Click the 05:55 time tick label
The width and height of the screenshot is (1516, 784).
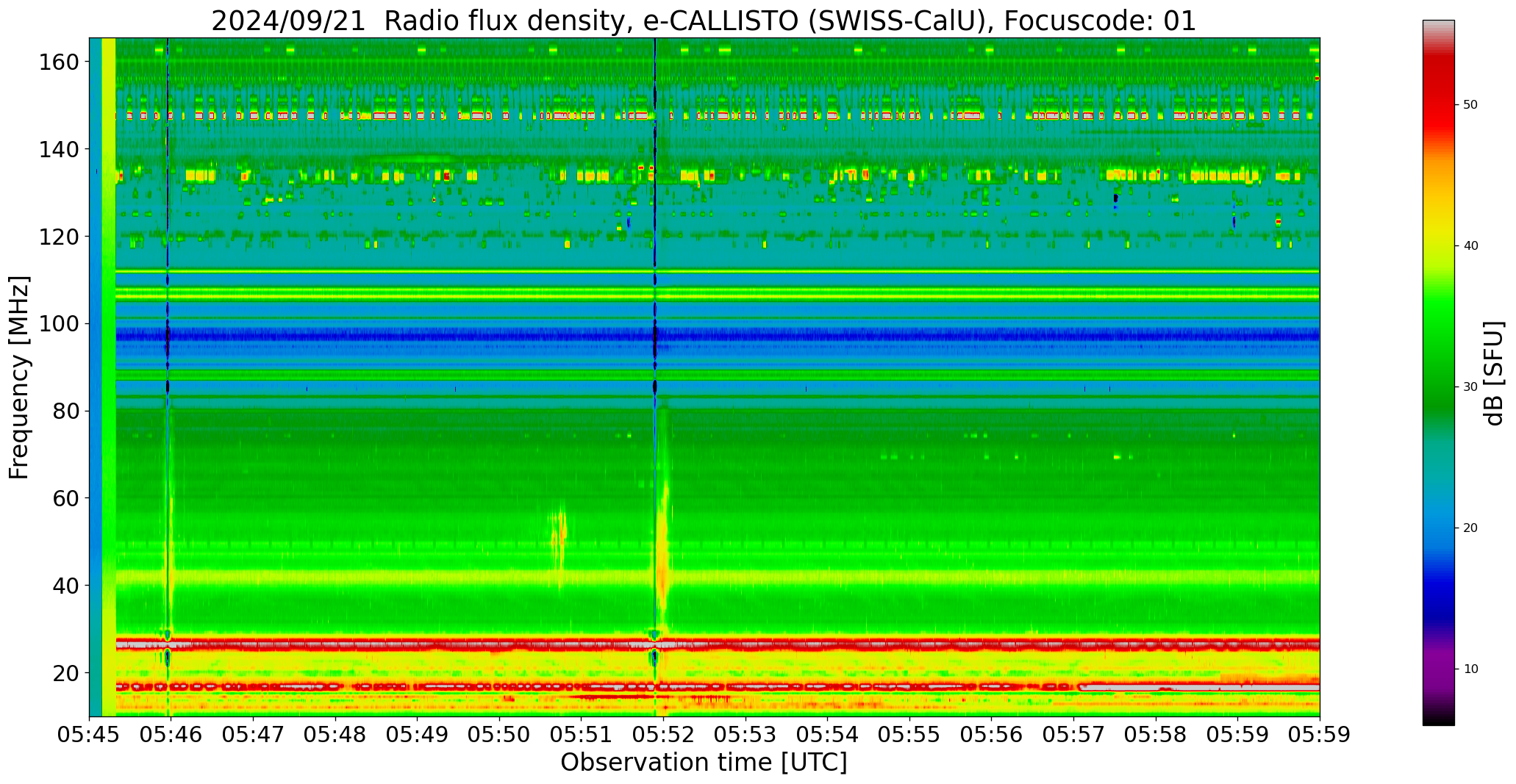(x=909, y=736)
